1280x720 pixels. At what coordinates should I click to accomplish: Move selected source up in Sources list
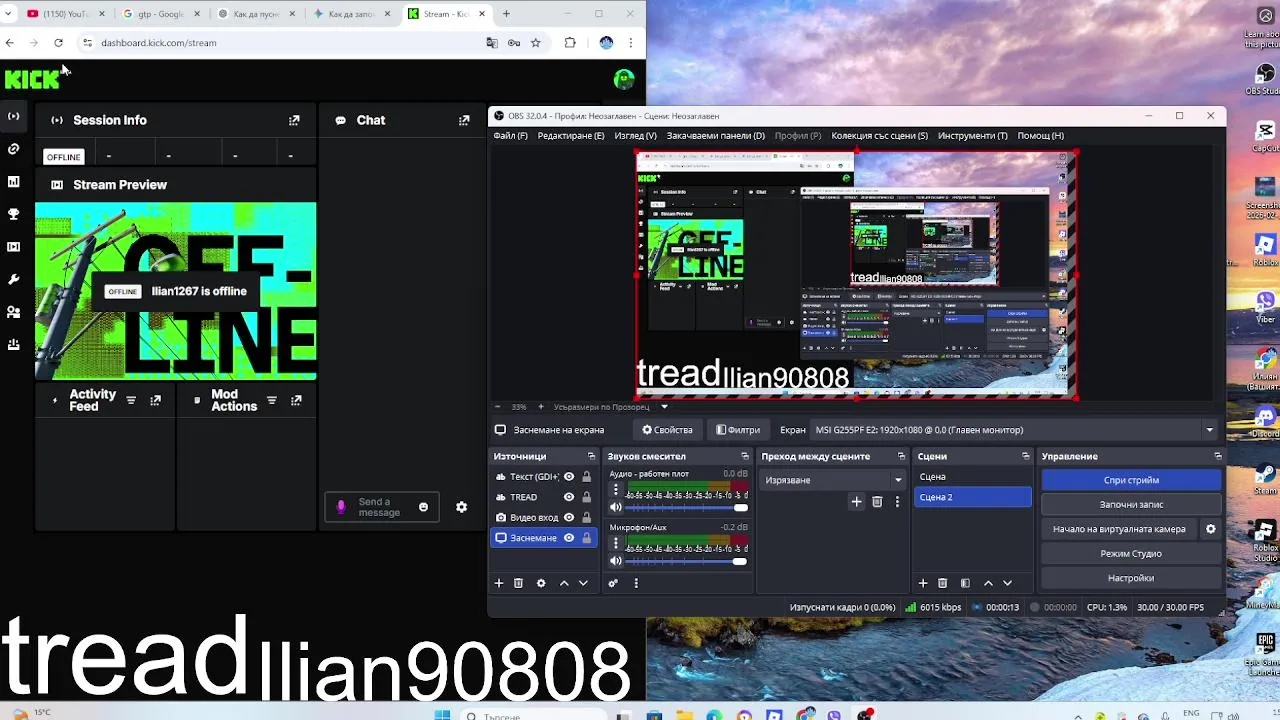pyautogui.click(x=564, y=583)
